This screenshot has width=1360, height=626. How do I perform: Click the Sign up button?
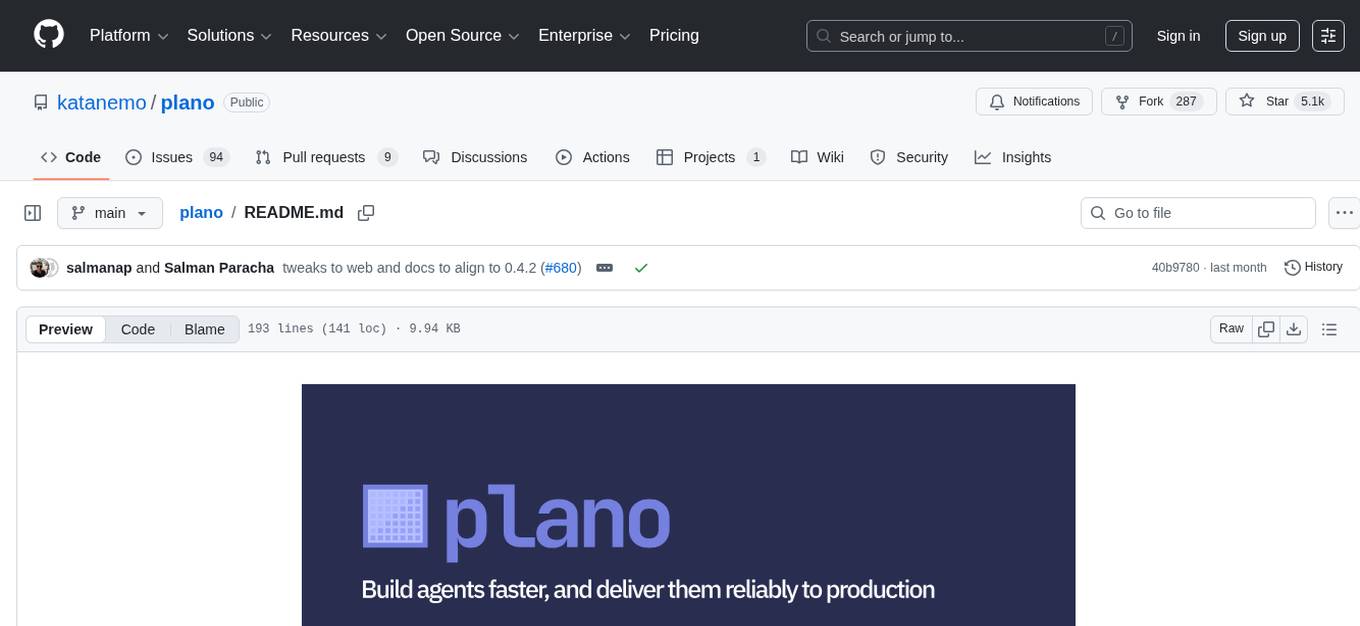[1262, 35]
